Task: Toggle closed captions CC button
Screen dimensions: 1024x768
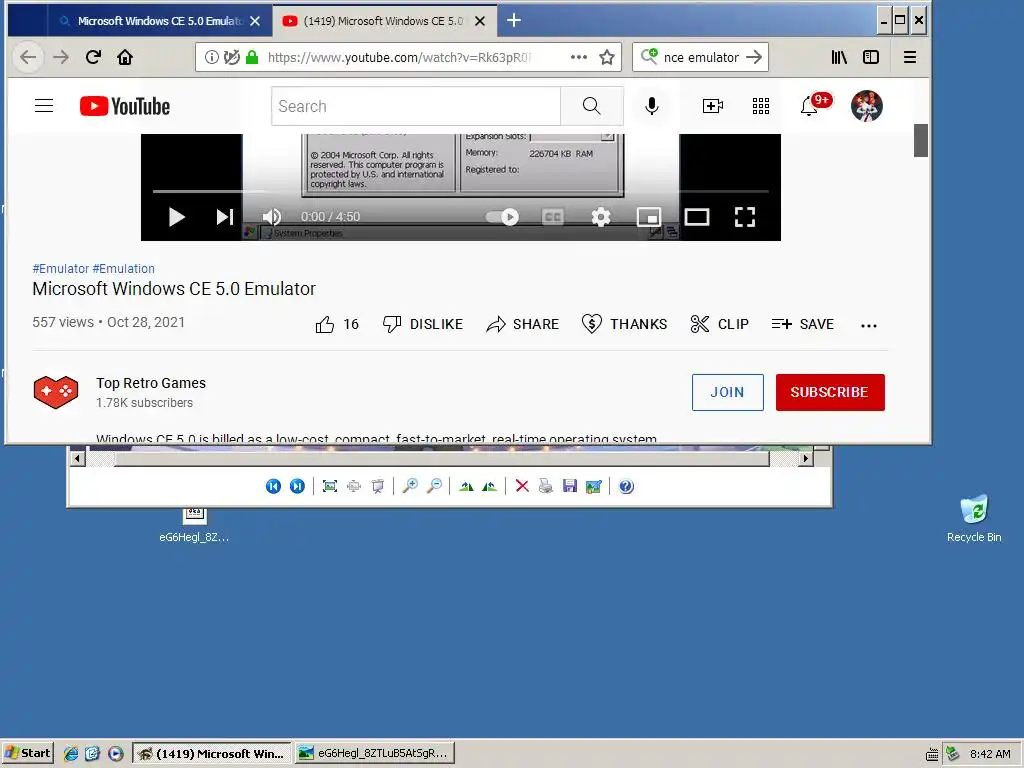Action: [x=552, y=217]
